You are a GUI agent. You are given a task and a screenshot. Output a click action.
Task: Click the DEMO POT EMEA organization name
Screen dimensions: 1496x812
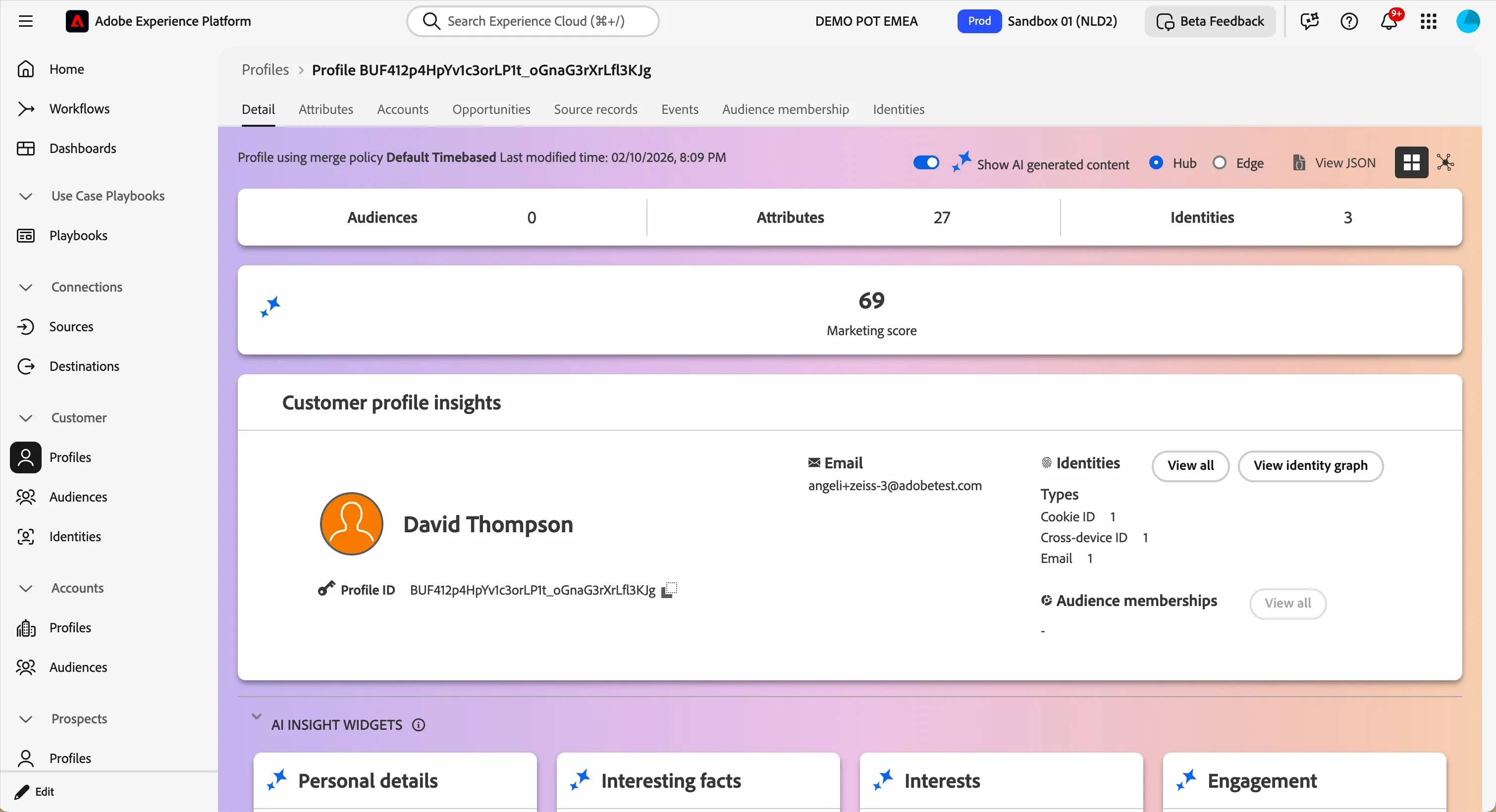pos(866,21)
